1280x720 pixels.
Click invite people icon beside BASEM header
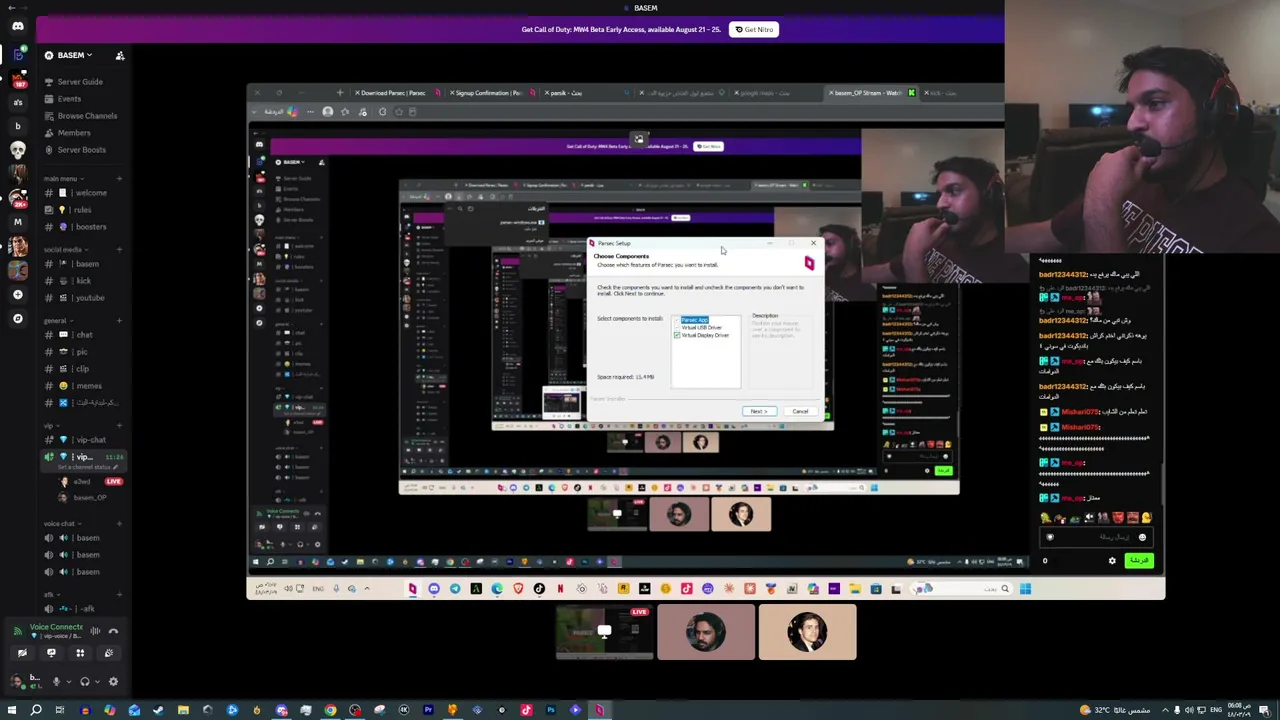(120, 56)
